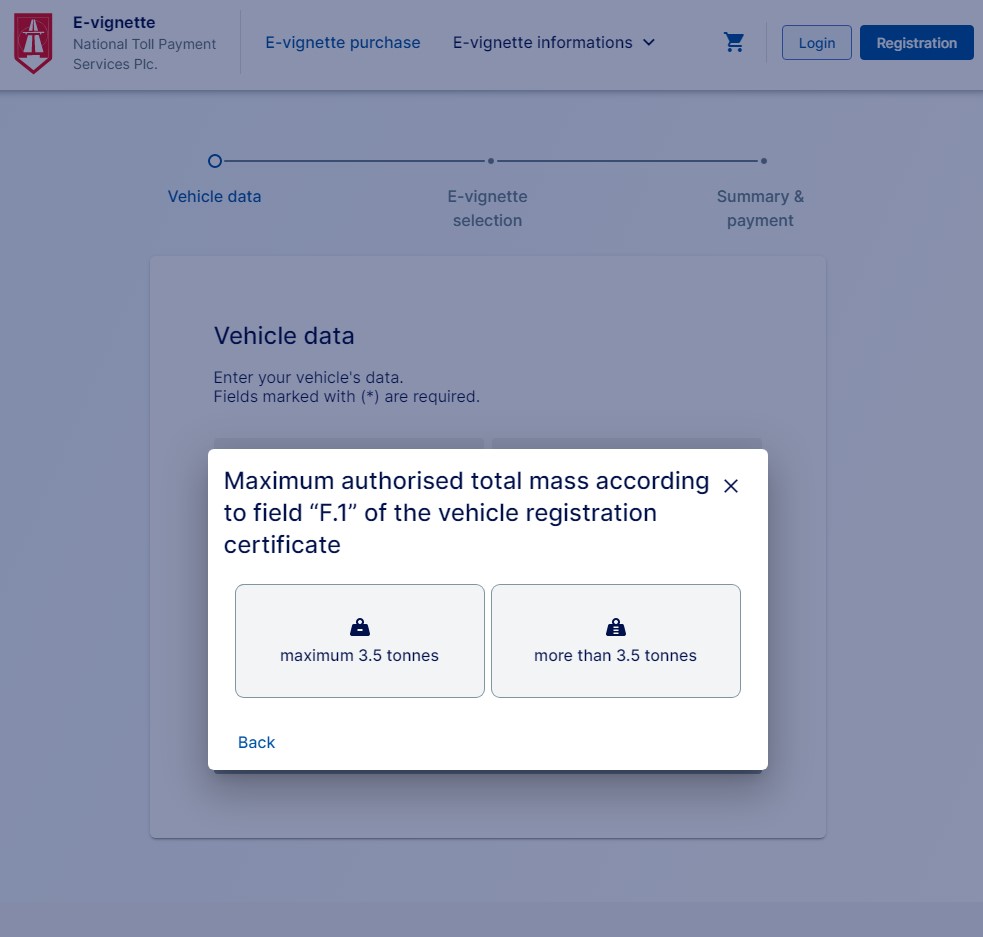This screenshot has width=983, height=937.
Task: Click the weight icon above maximum 3.5 tonnes
Action: tap(360, 628)
